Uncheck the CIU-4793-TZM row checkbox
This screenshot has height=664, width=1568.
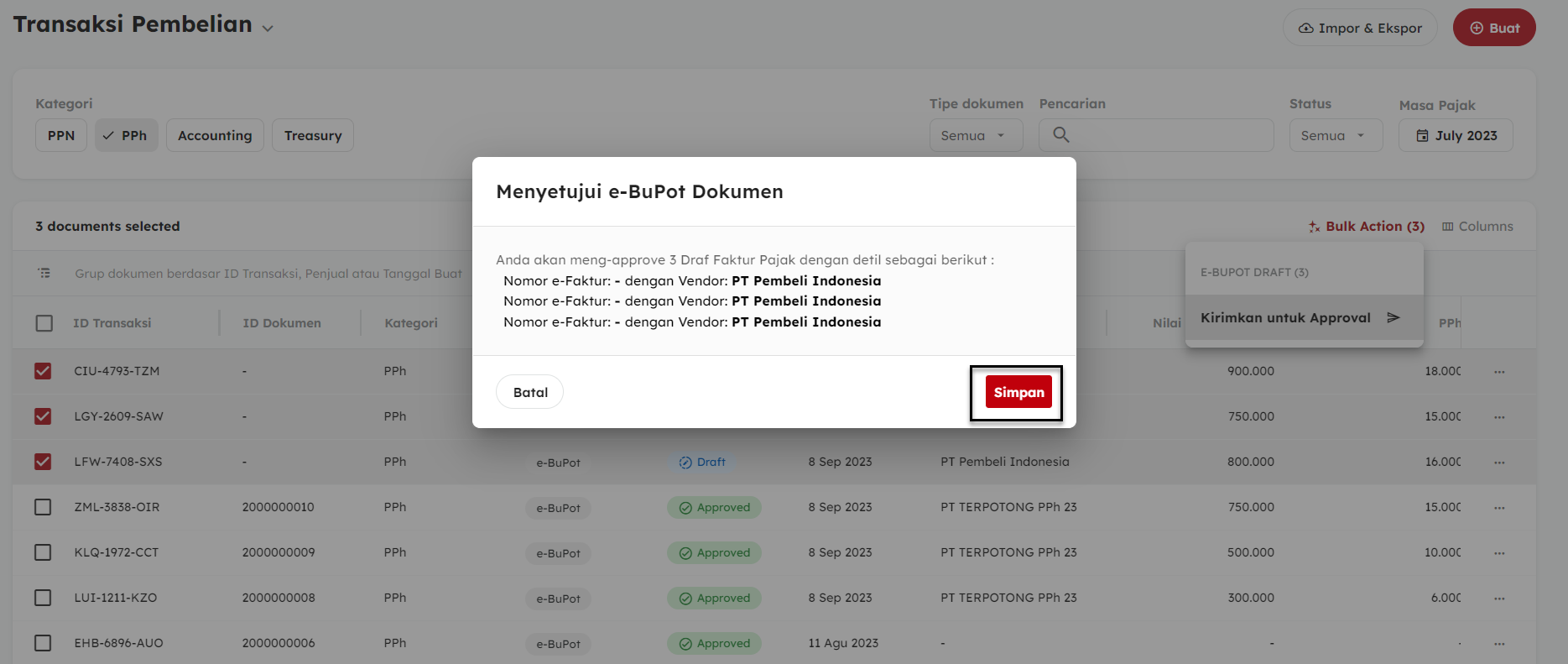[43, 371]
